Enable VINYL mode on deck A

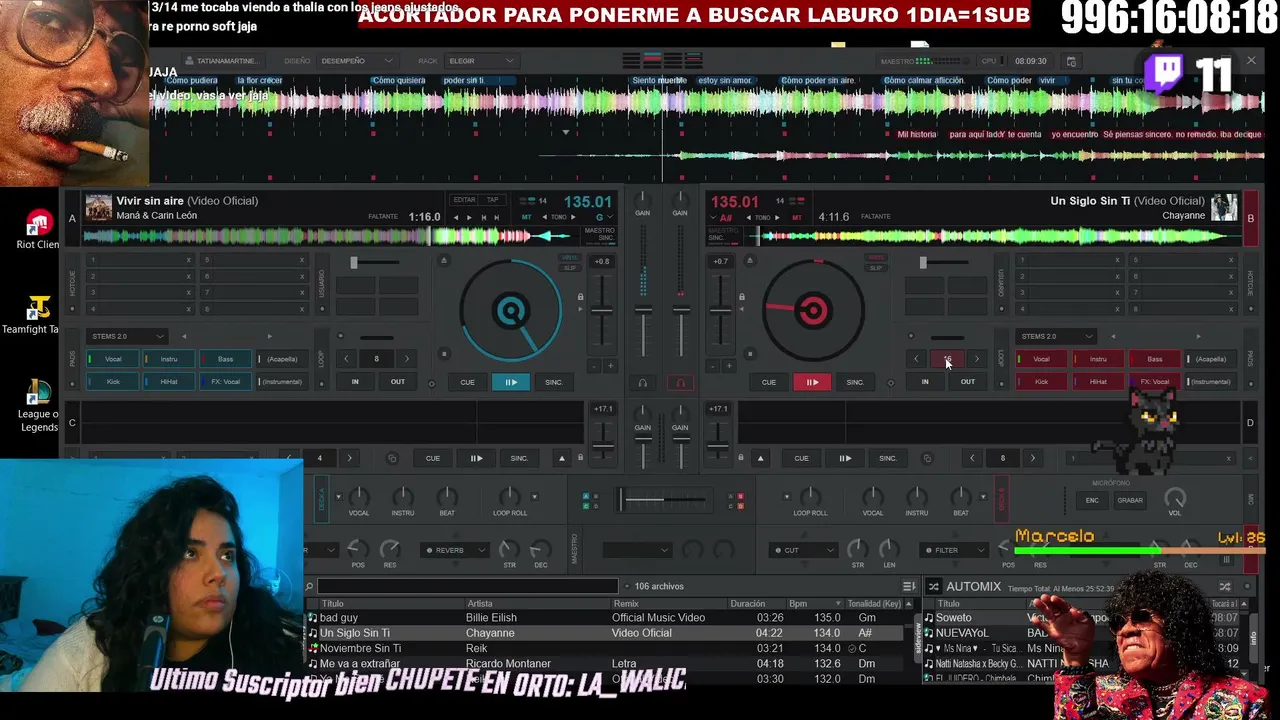[x=569, y=258]
